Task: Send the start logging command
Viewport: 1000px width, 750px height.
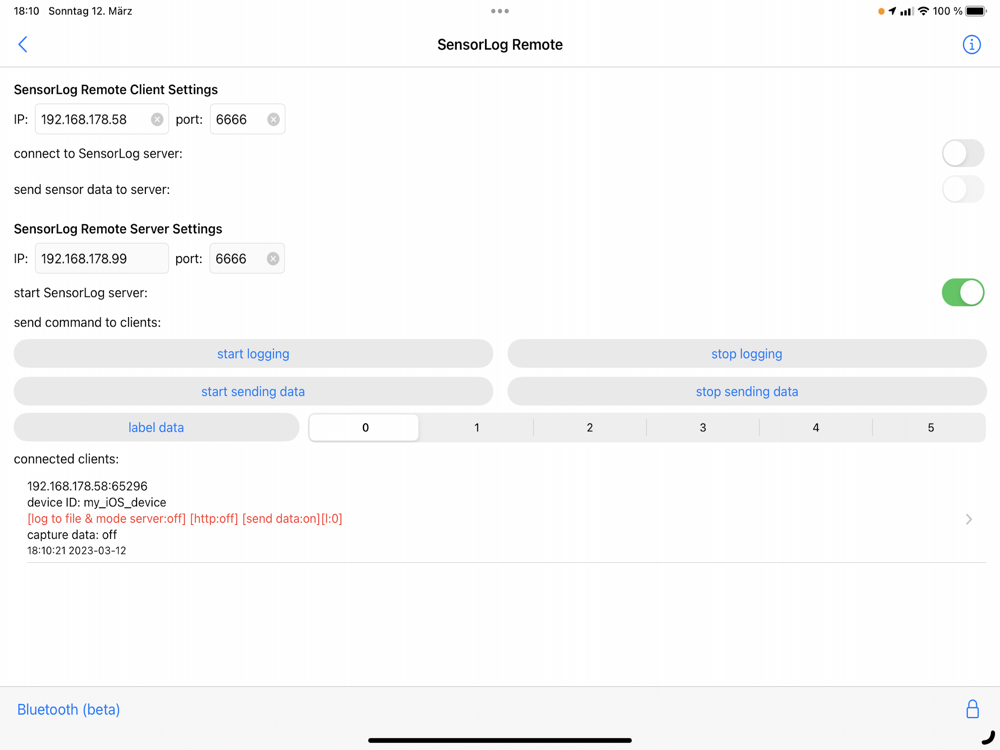Action: click(x=253, y=353)
